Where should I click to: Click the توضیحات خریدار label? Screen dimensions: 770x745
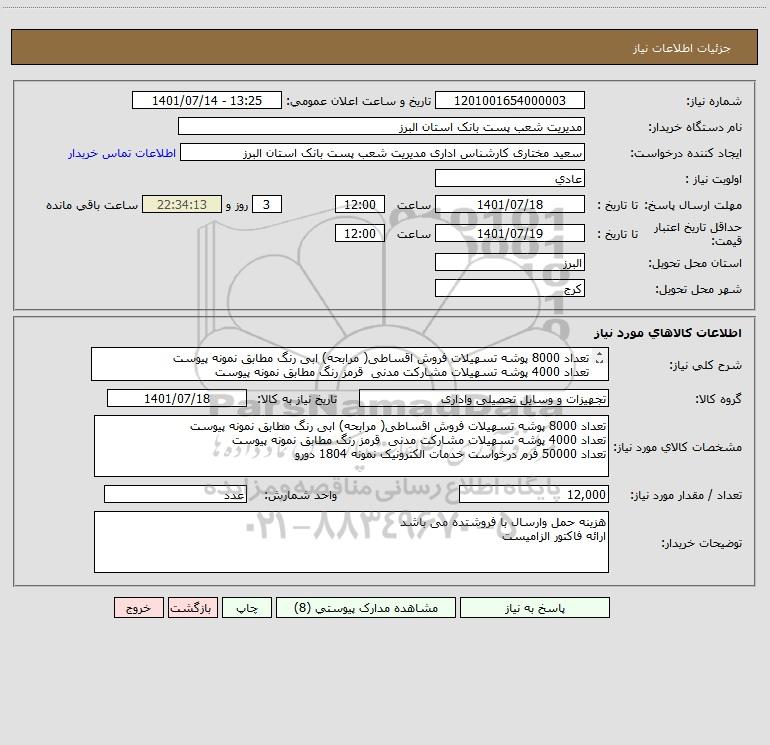point(702,543)
